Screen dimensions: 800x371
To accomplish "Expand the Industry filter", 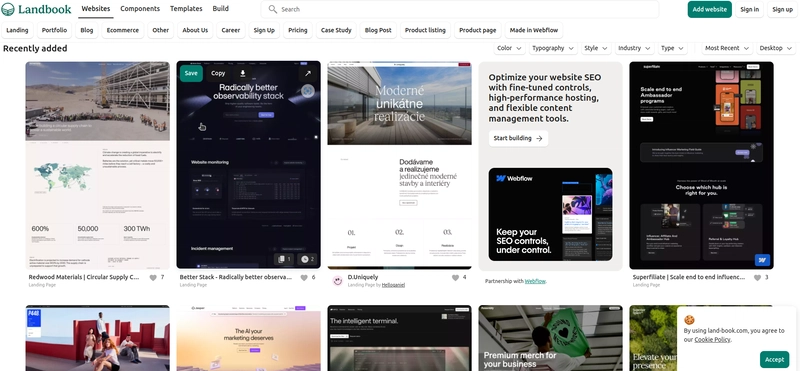I will click(x=635, y=48).
